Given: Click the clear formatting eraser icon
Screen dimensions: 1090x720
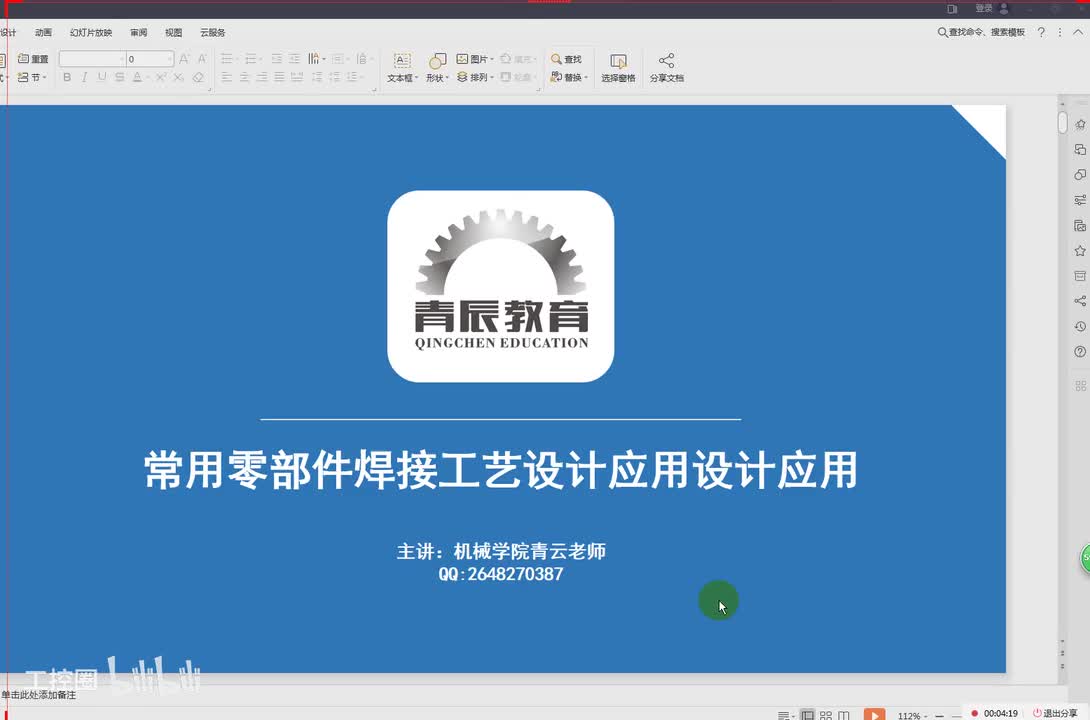Looking at the screenshot, I should (x=198, y=77).
